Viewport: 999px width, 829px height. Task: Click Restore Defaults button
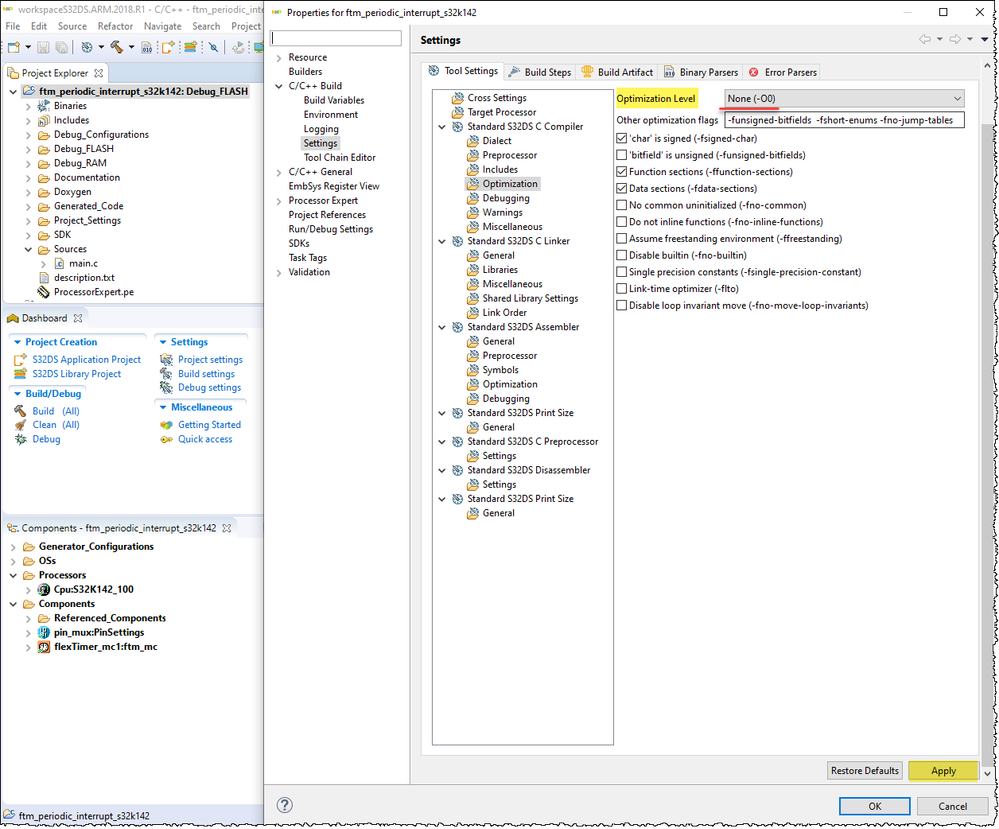pos(865,770)
